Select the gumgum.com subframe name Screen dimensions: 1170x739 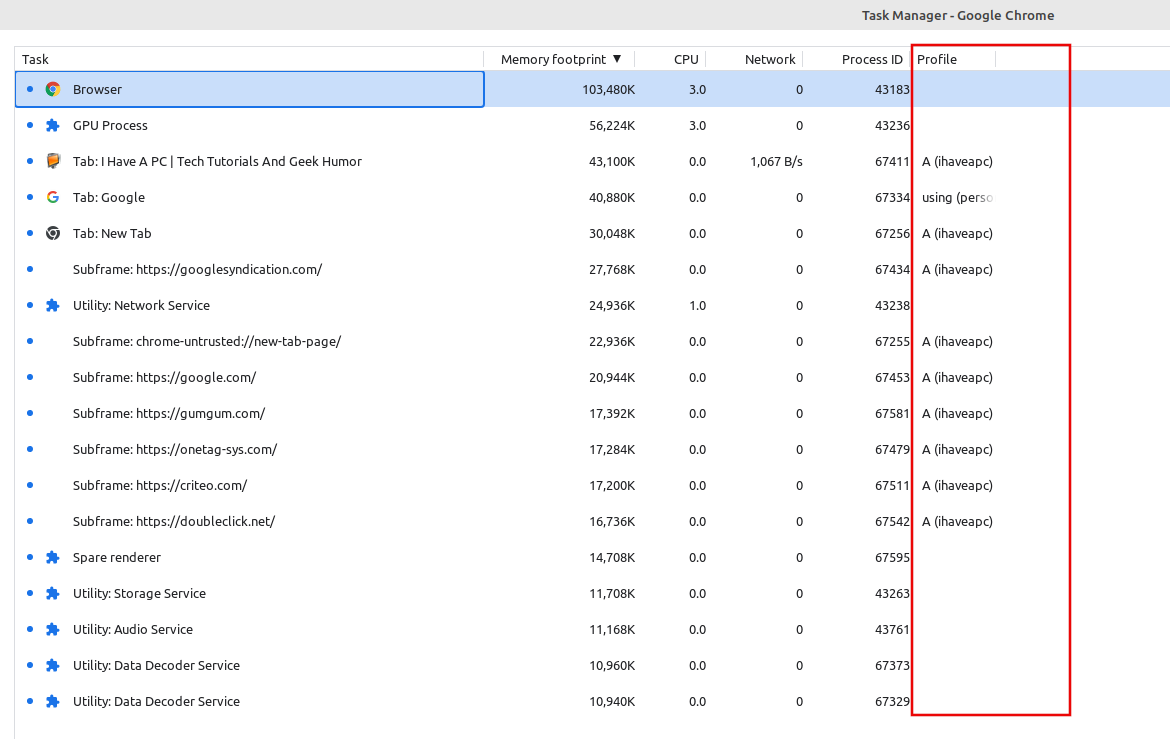pyautogui.click(x=169, y=414)
